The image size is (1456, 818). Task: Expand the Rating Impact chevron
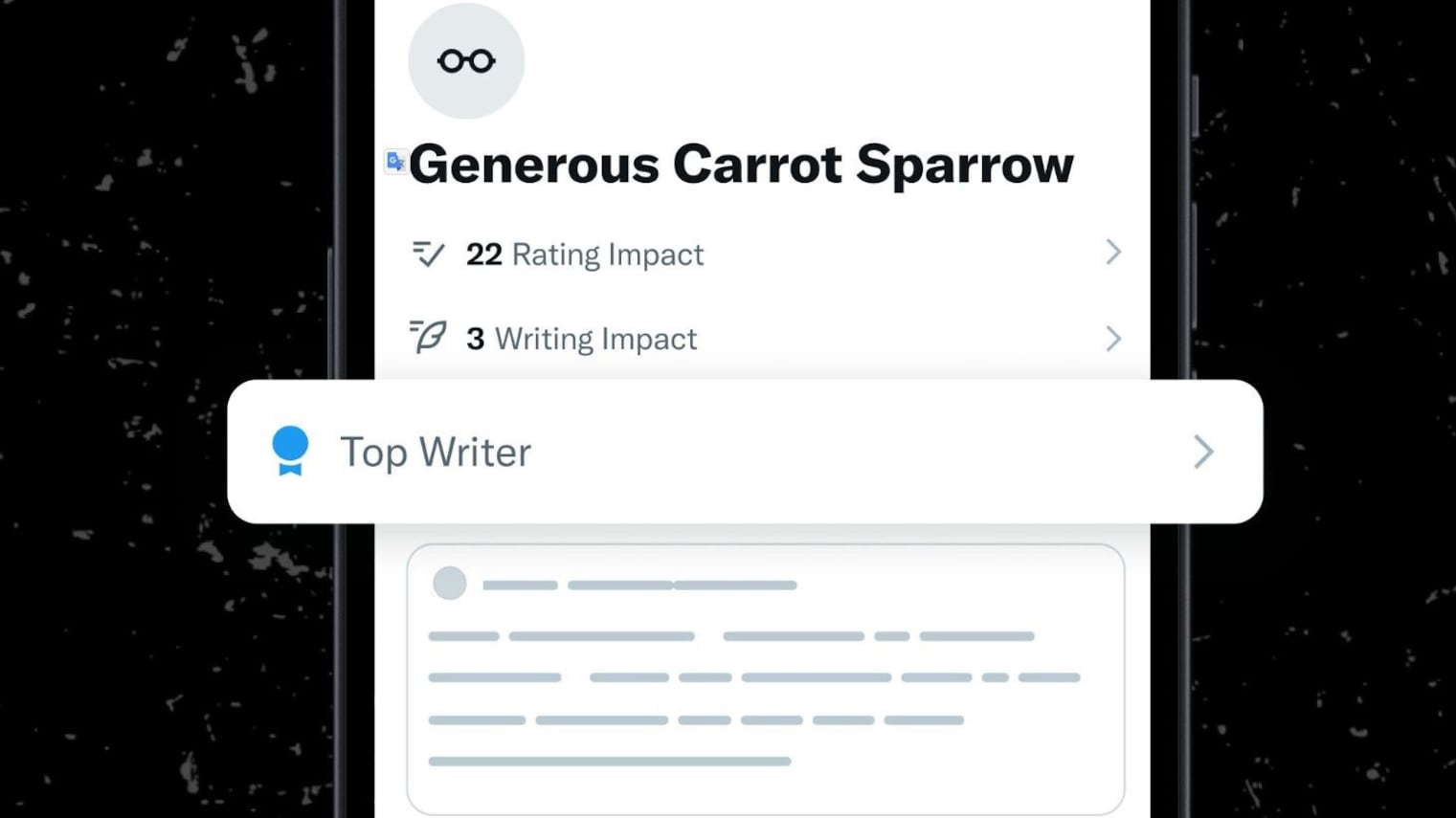click(1112, 253)
